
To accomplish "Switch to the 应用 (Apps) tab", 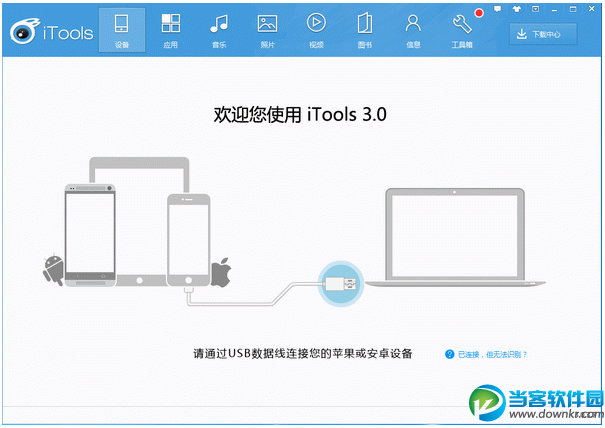I will (171, 30).
